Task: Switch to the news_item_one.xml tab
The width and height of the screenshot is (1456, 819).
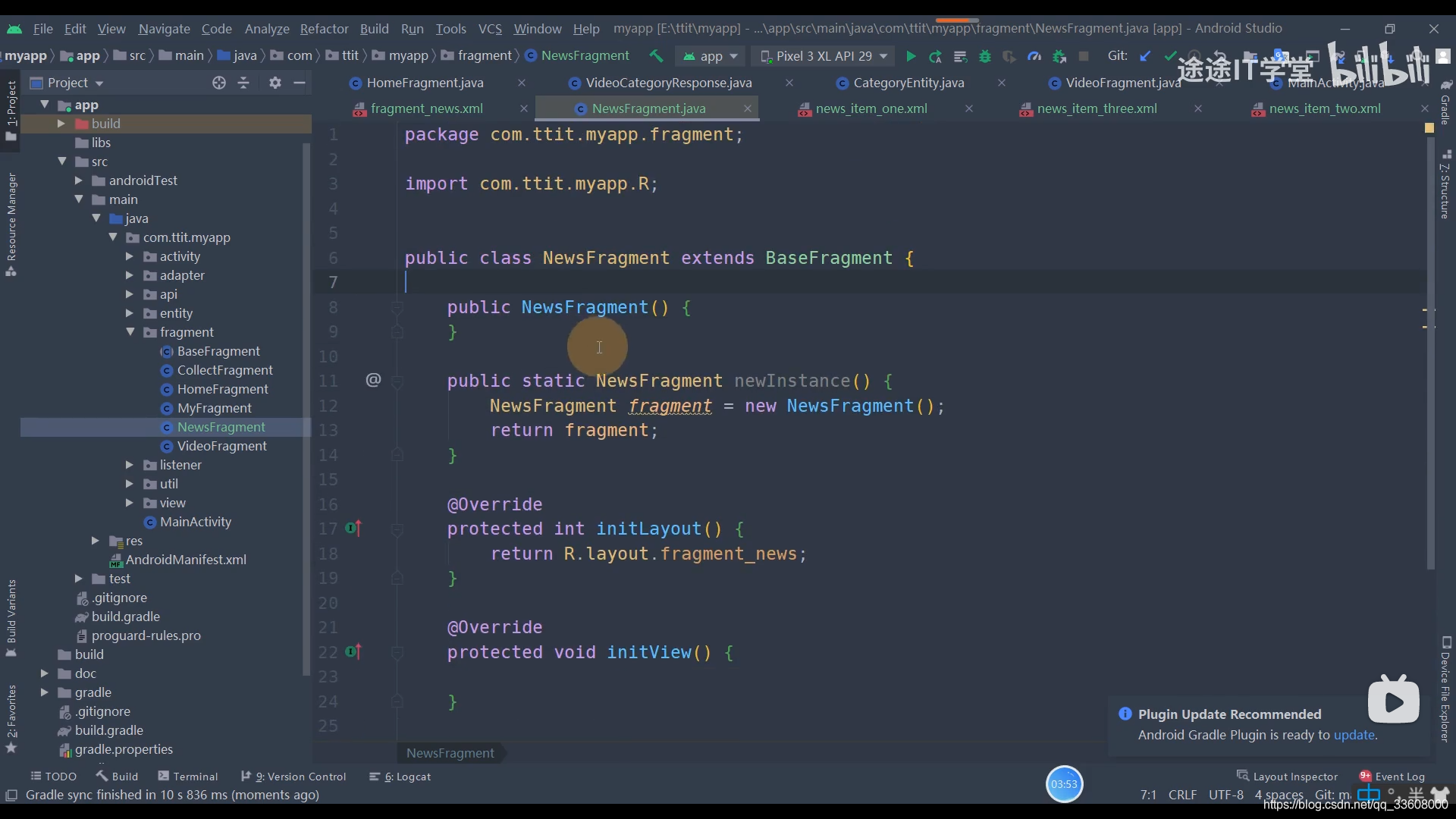Action: 871,108
